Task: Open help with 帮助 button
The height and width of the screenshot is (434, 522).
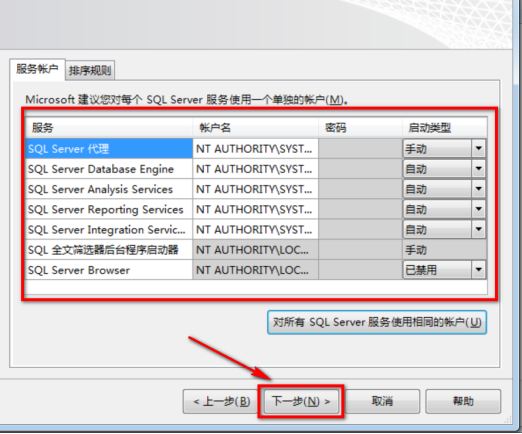Action: coord(463,401)
